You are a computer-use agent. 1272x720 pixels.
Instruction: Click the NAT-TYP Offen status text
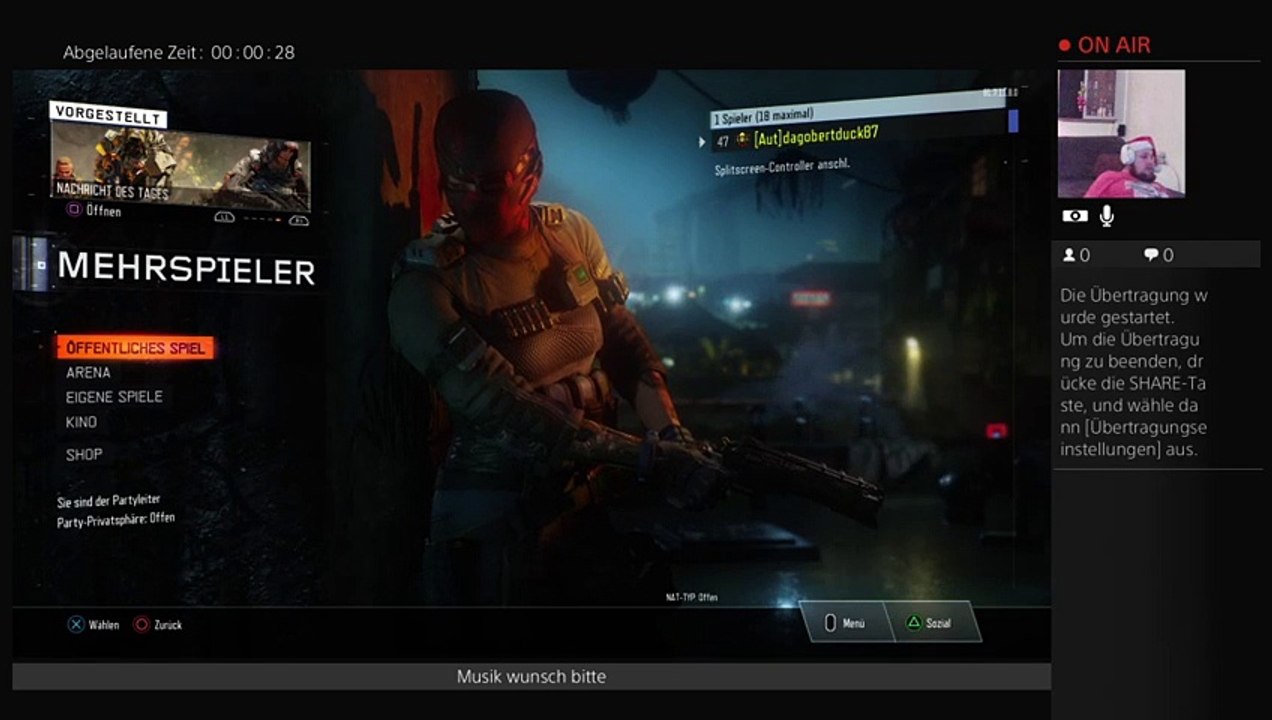tap(692, 597)
